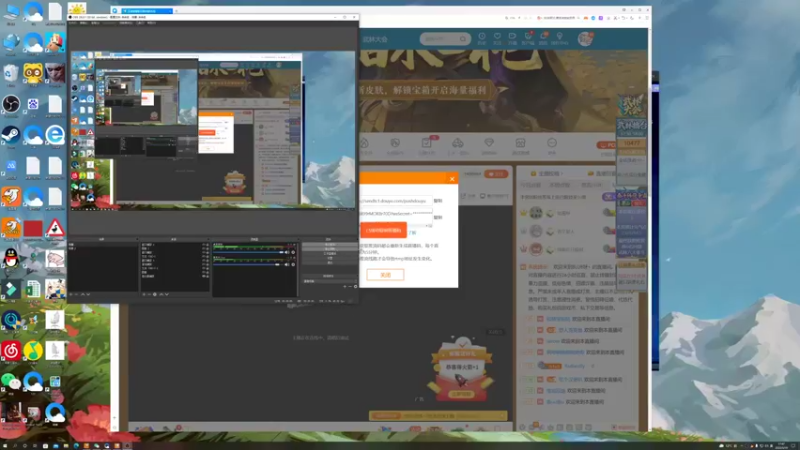This screenshot has width=800, height=450.
Task: Open the NetEase Cloud Music shortcut
Action: (x=11, y=351)
